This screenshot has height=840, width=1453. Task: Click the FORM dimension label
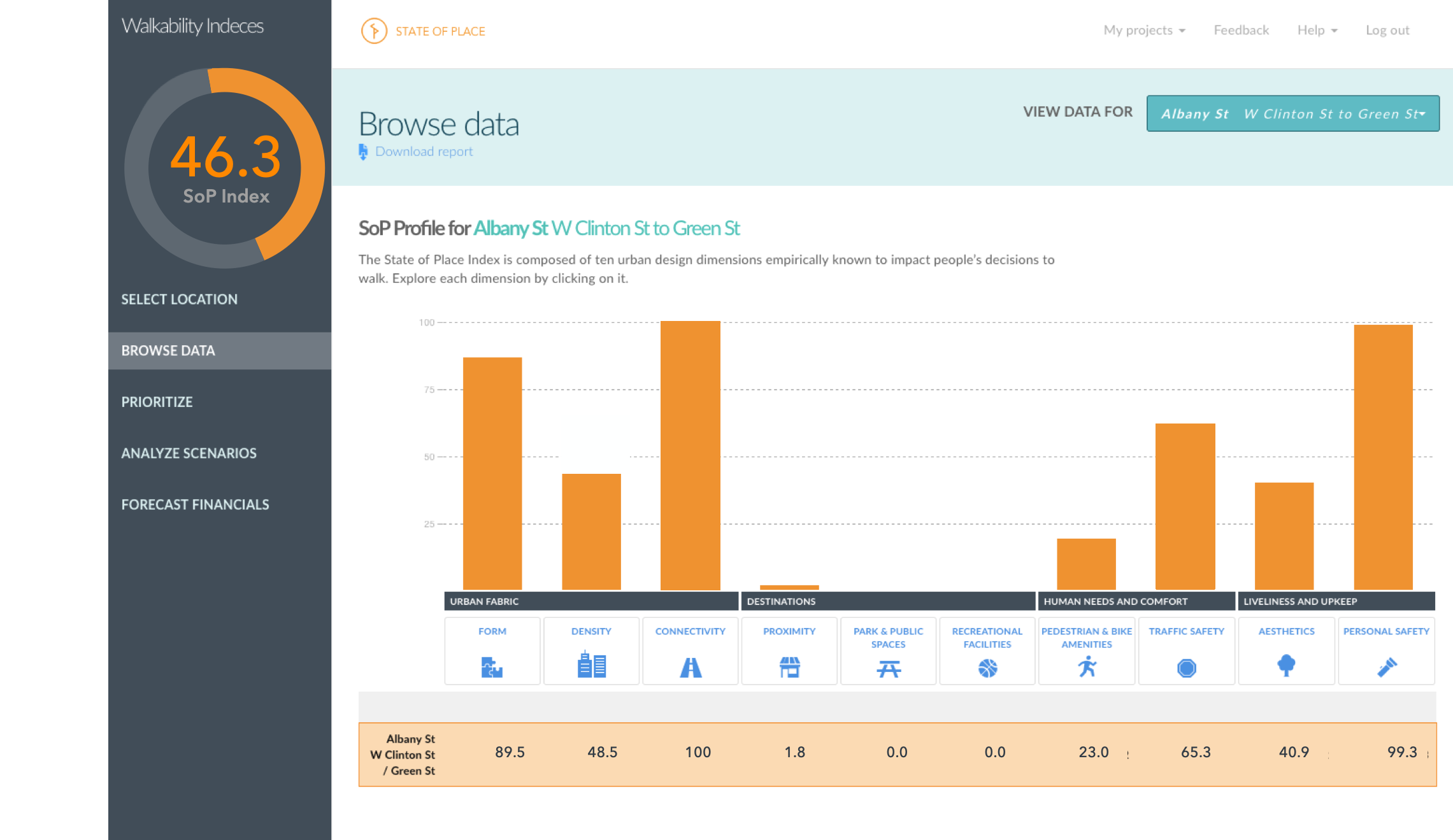click(492, 631)
